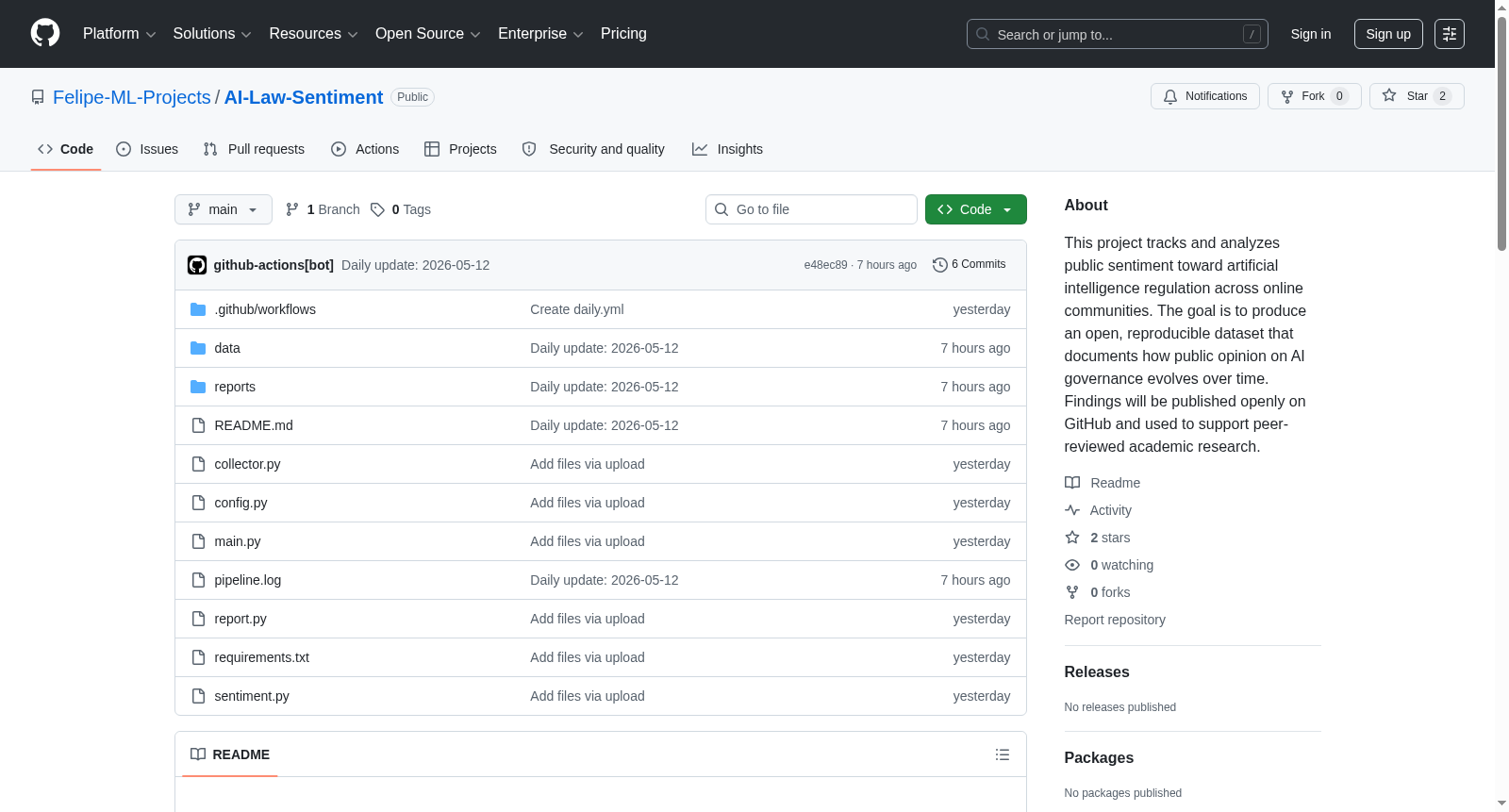Open the appearance settings icon button
Screen dimensions: 1509x812
point(1450,34)
